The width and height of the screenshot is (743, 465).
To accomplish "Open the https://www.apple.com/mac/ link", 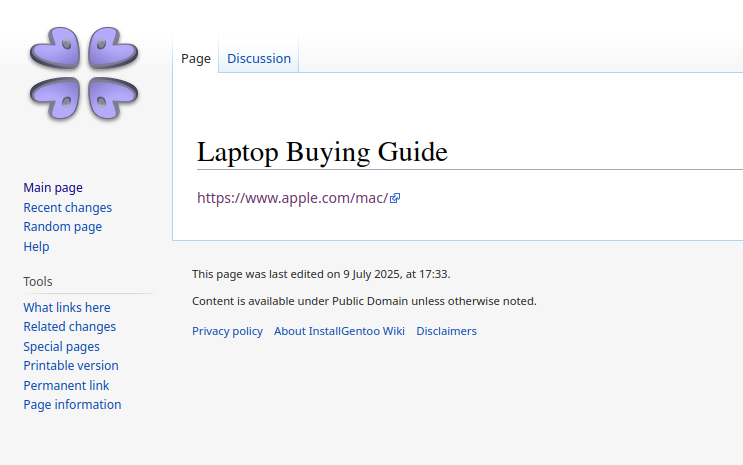I will tap(292, 198).
